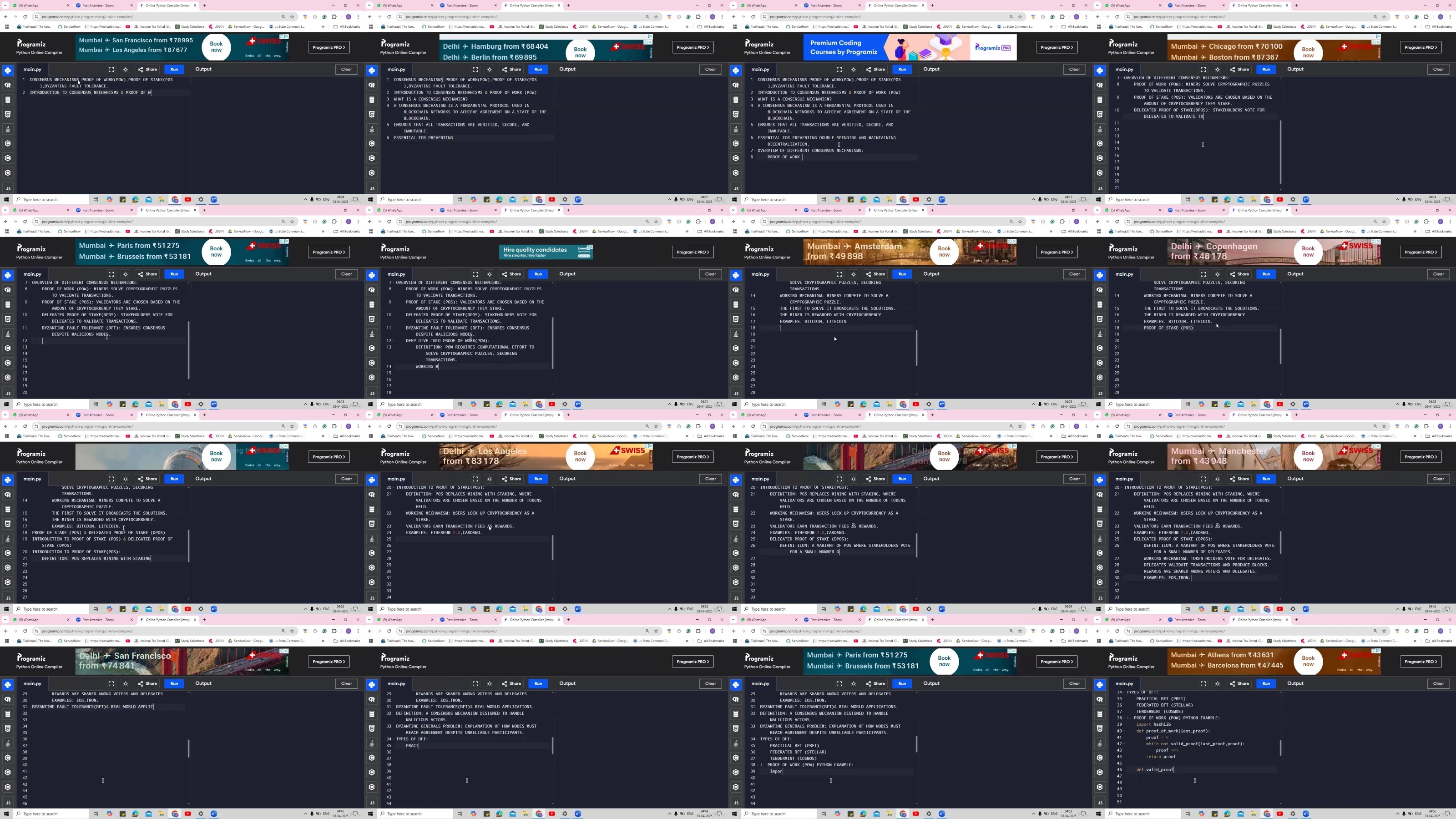Viewport: 1456px width, 819px height.
Task: Toggle sun theme switch in Mumbai–Athens ad window
Action: [x=1218, y=683]
